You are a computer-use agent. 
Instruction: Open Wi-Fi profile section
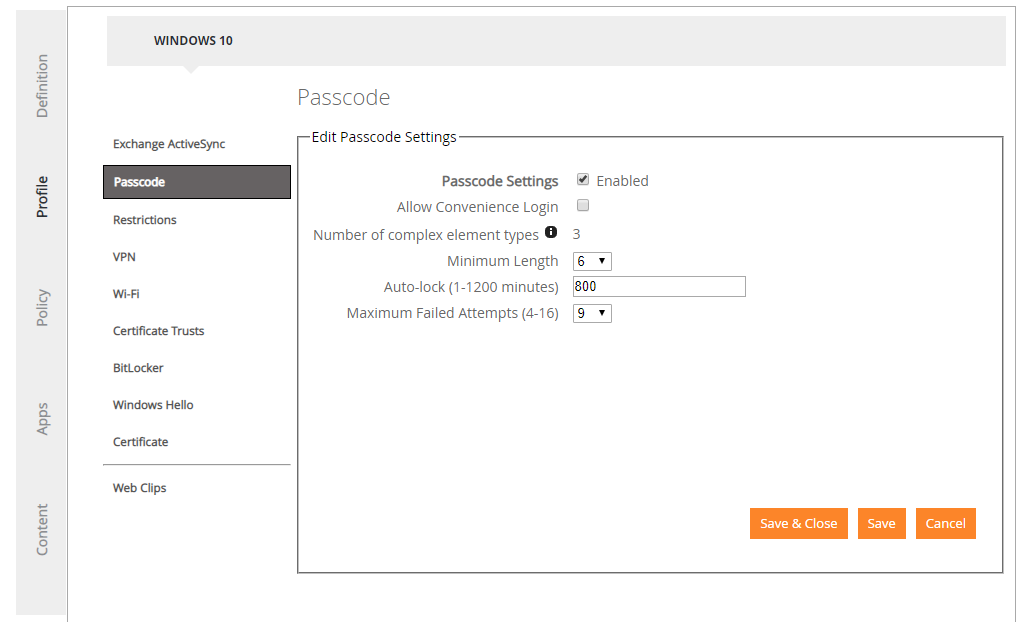[x=126, y=294]
